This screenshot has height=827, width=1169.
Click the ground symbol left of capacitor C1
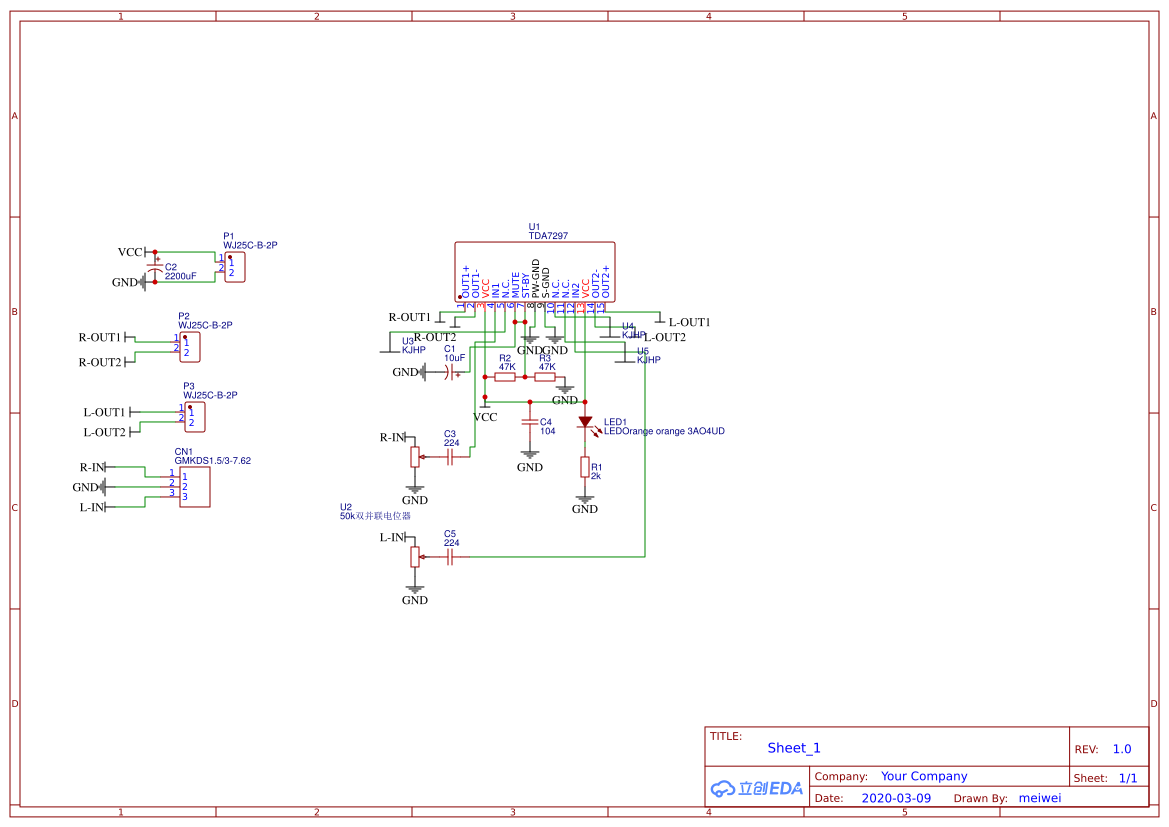[x=423, y=372]
